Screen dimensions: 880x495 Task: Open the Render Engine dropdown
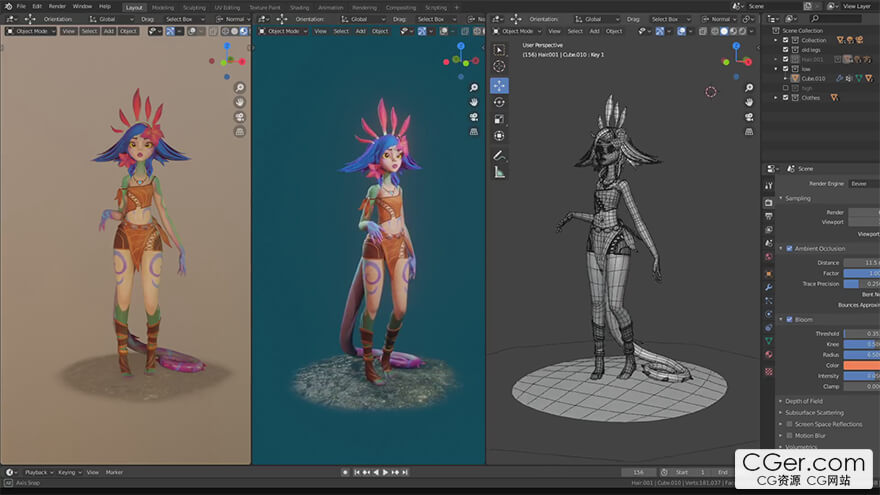pos(862,183)
